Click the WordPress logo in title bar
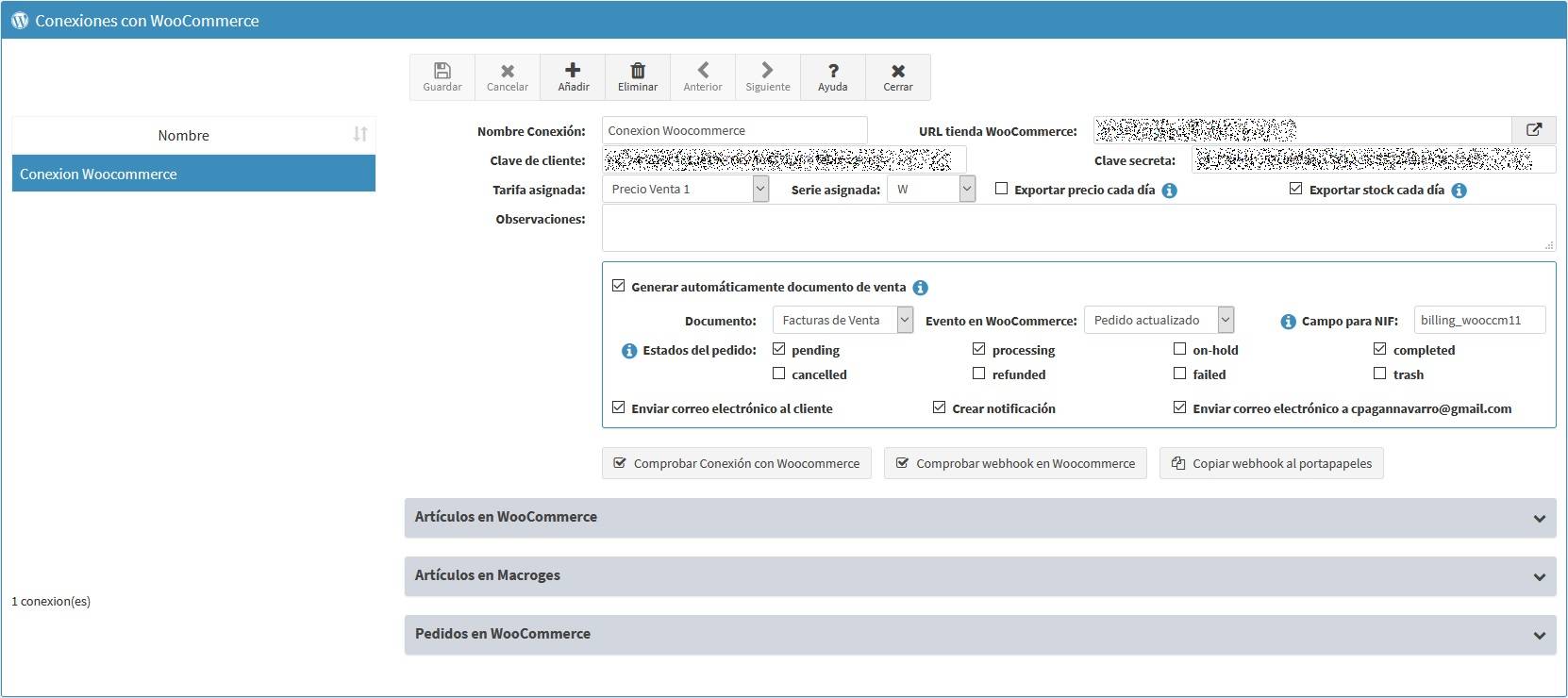 pos(20,20)
